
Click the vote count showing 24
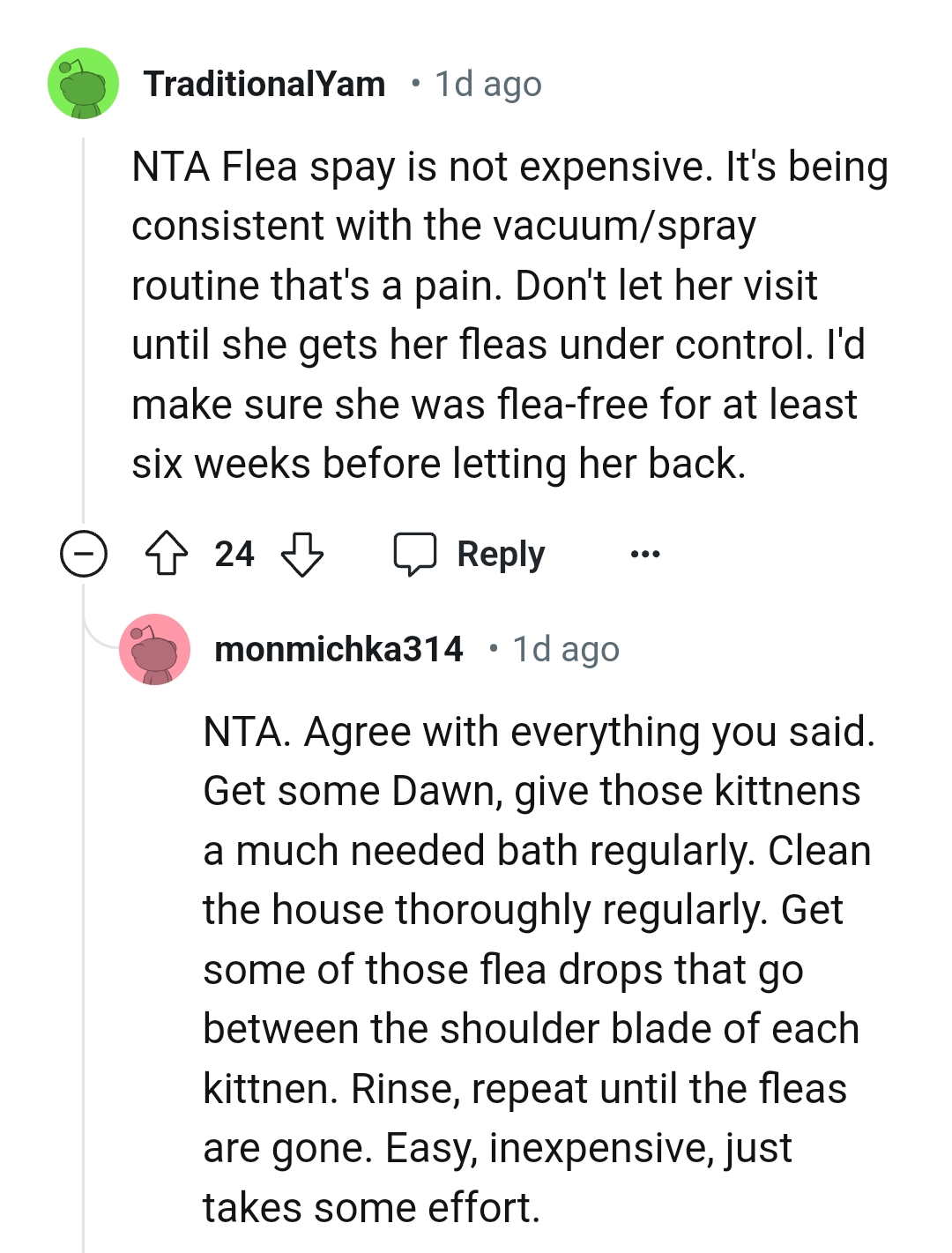pos(234,553)
